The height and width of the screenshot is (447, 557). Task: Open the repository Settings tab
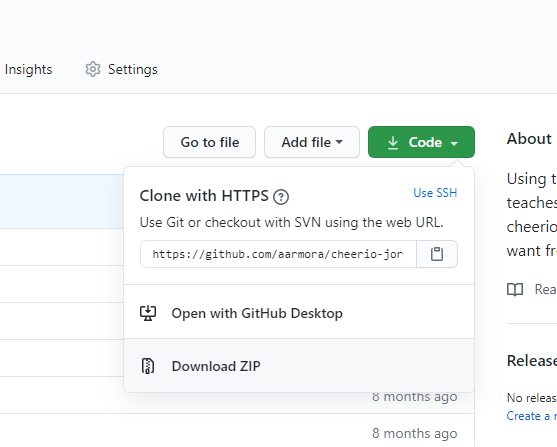pos(121,69)
